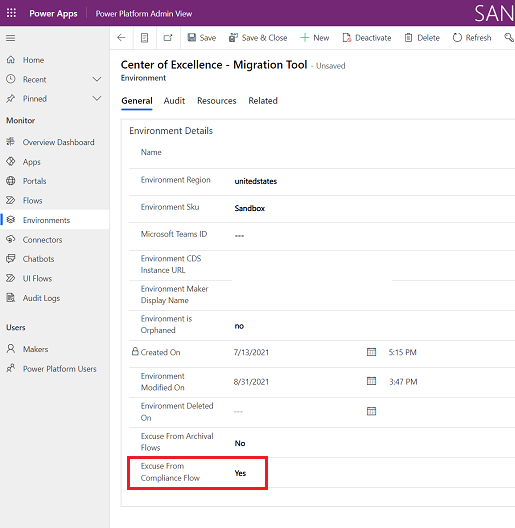The image size is (515, 528).
Task: Open record in new window icon
Action: (168, 38)
